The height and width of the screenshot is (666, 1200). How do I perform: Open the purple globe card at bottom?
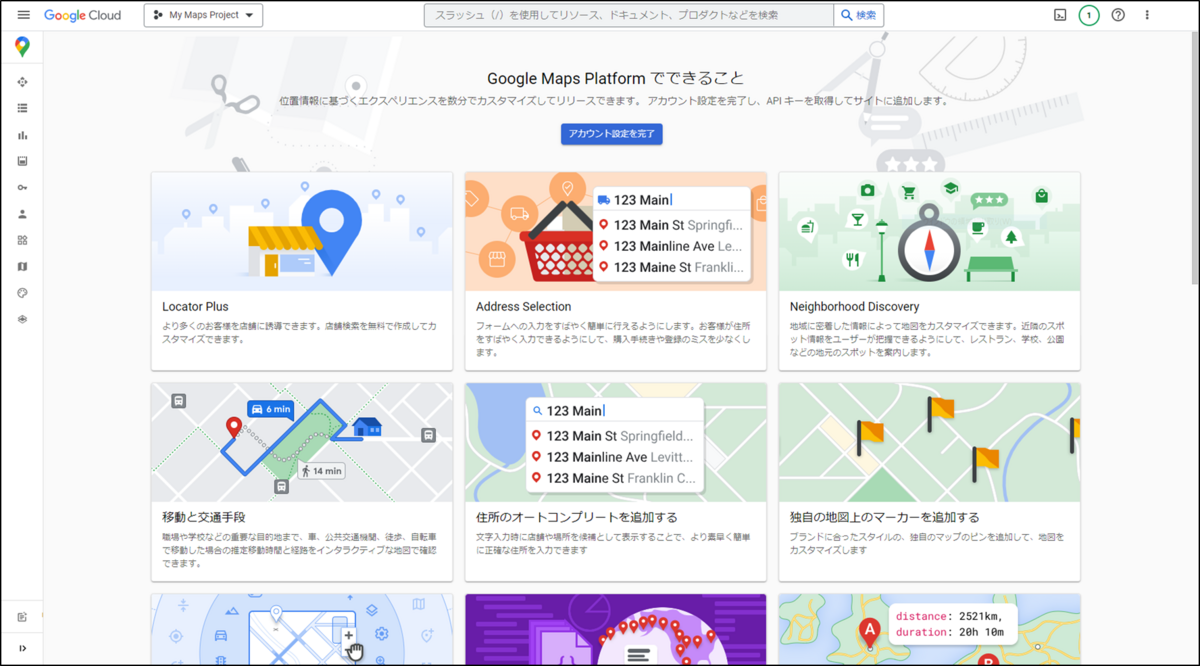click(616, 629)
